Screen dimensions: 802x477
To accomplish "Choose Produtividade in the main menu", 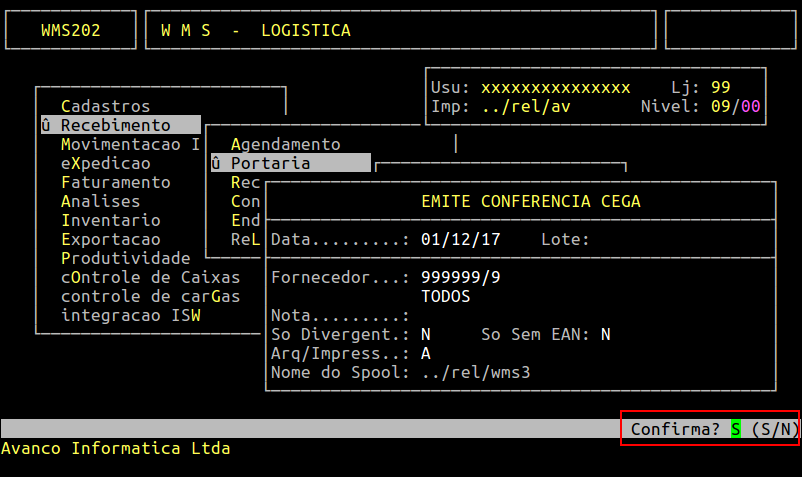I will (x=125, y=258).
